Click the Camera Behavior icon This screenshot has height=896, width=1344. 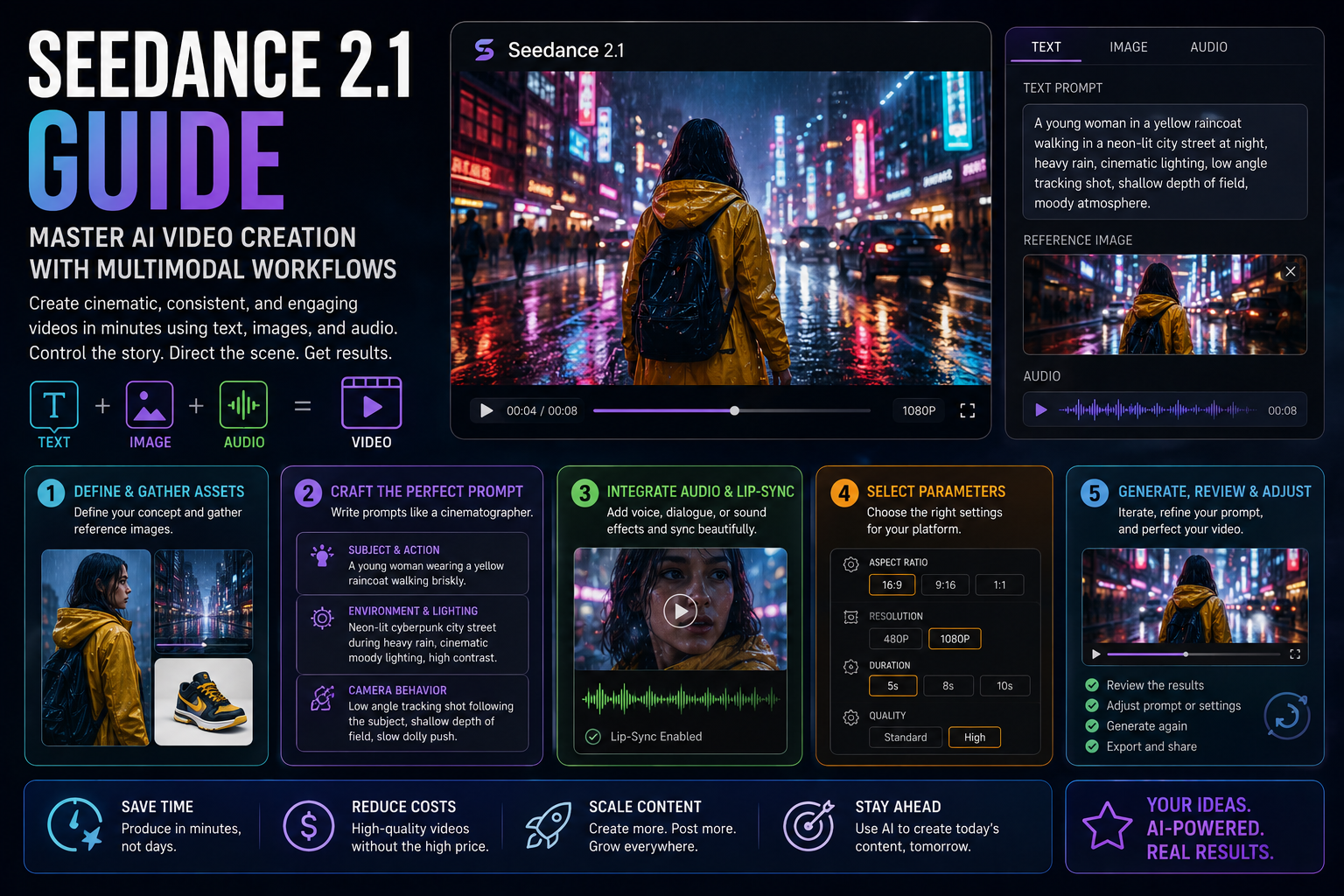322,697
